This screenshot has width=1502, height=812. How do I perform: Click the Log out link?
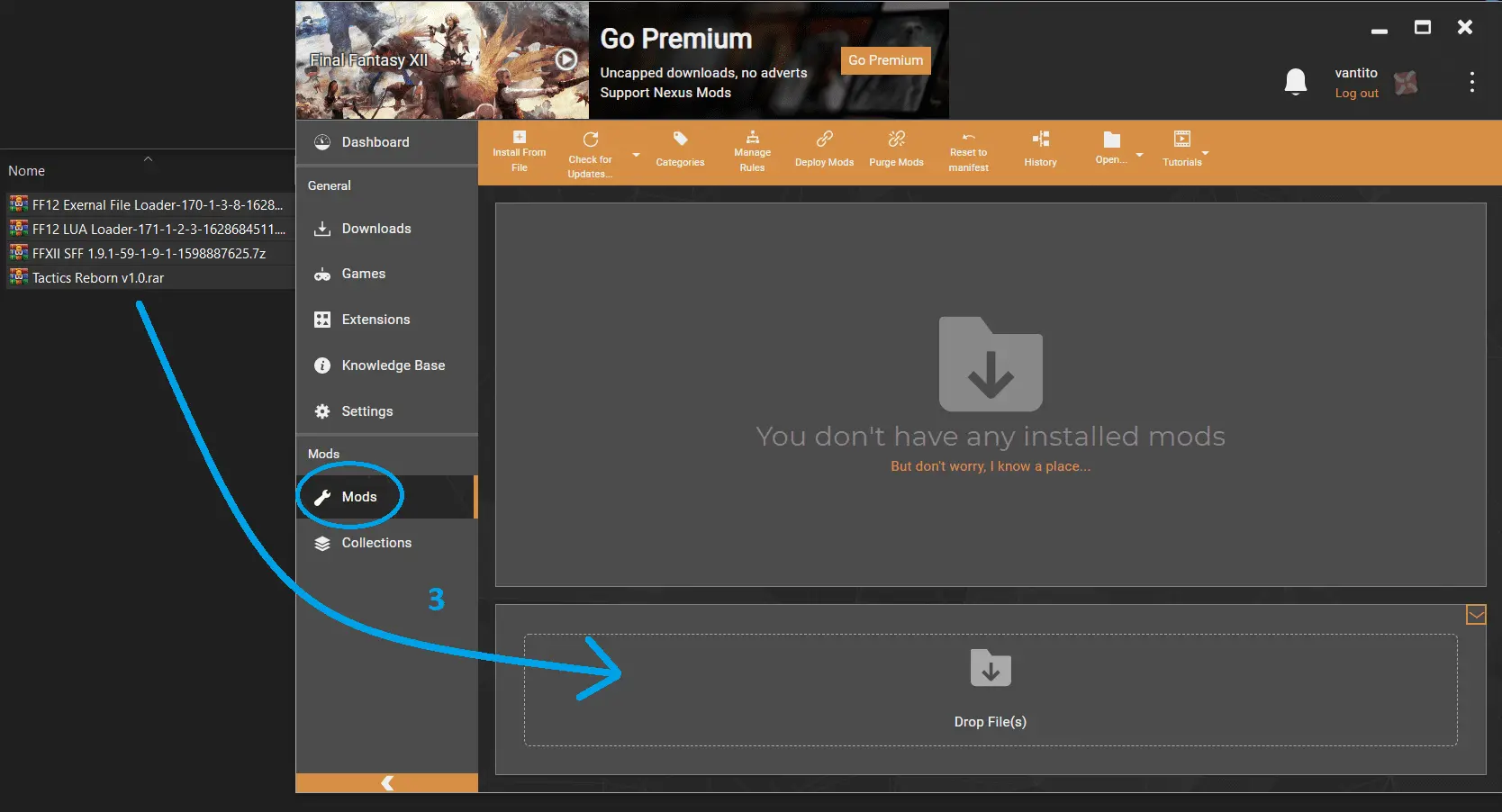click(x=1356, y=93)
